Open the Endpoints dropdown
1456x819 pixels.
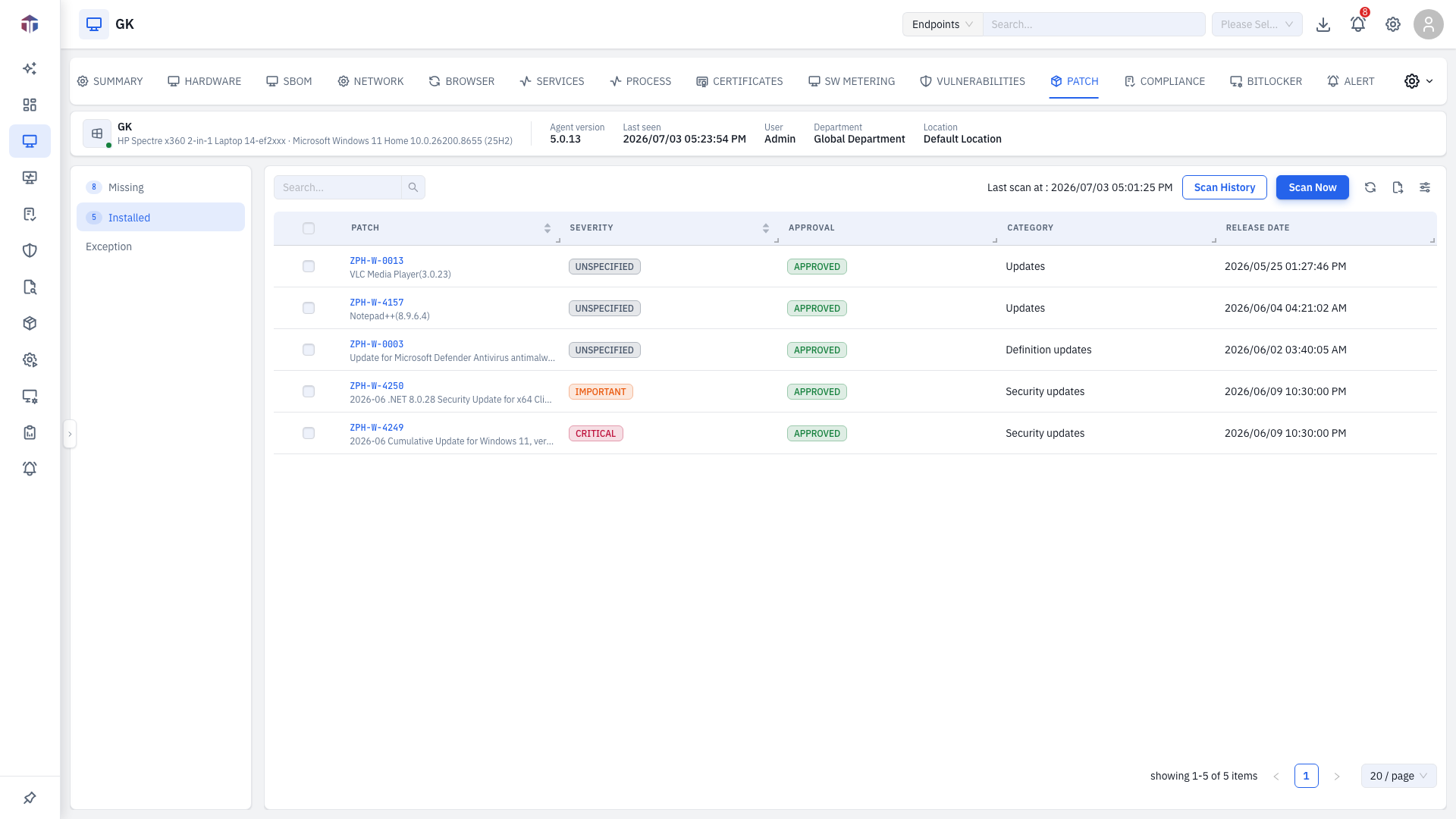tap(943, 24)
